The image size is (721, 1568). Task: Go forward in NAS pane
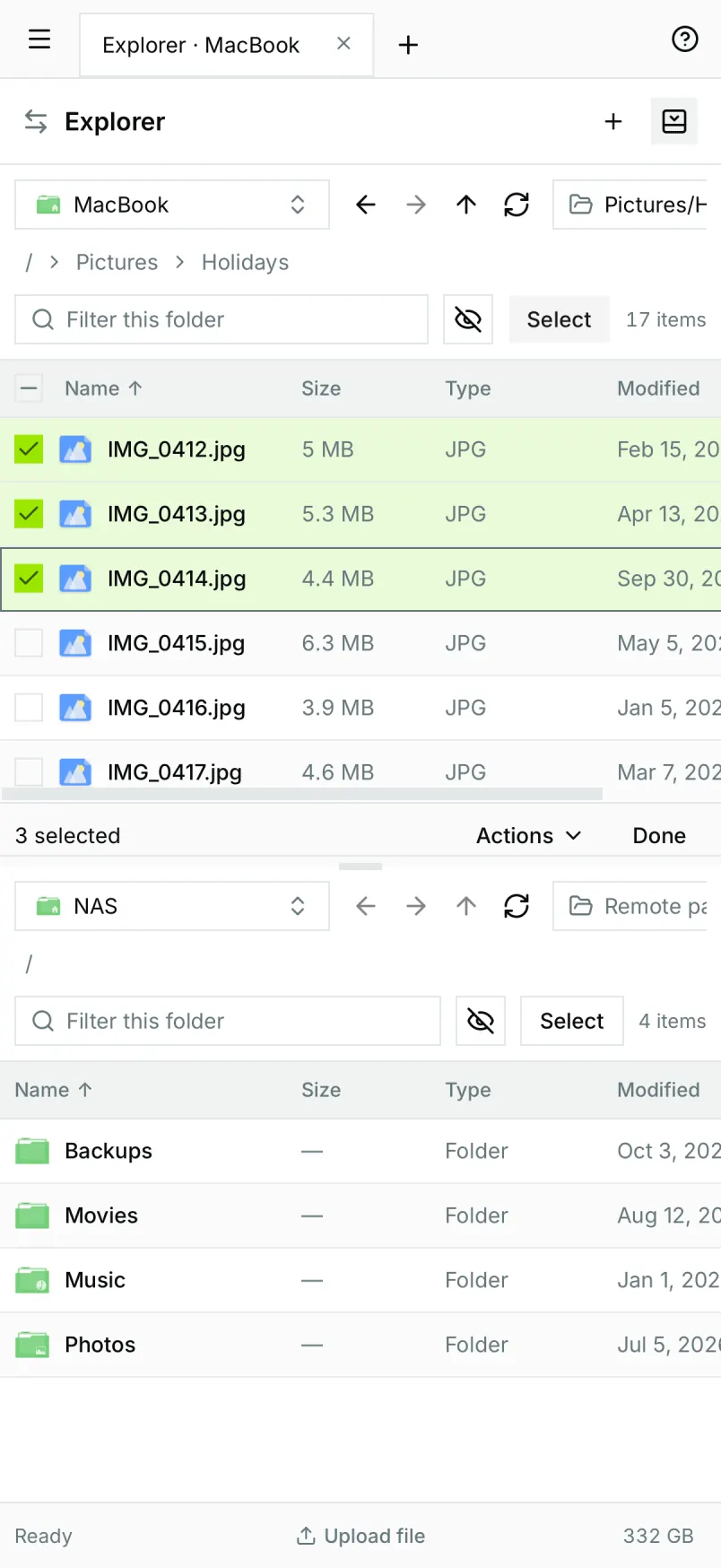pyautogui.click(x=416, y=906)
